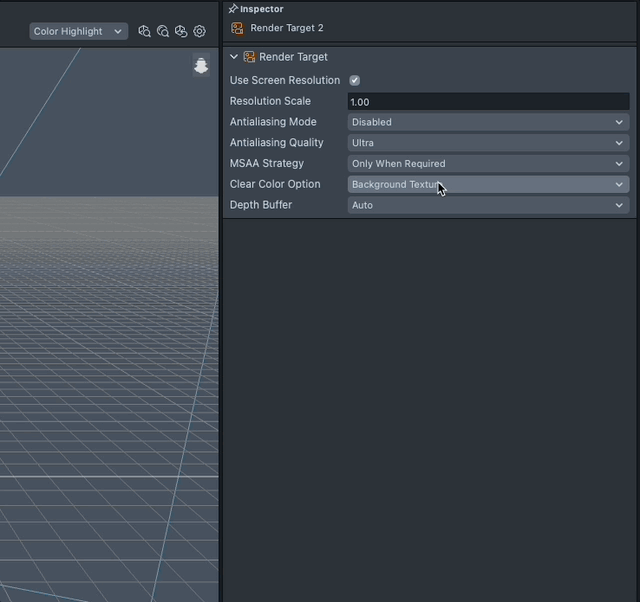Screen dimensions: 640x602
Task: Select the Inspector panel tab
Action: 261,9
